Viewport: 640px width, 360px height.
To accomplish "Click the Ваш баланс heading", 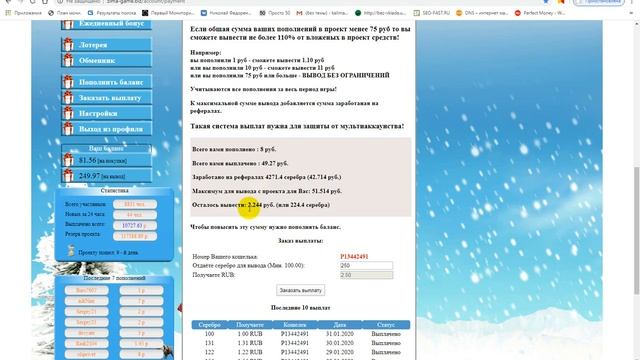I will coord(106,148).
